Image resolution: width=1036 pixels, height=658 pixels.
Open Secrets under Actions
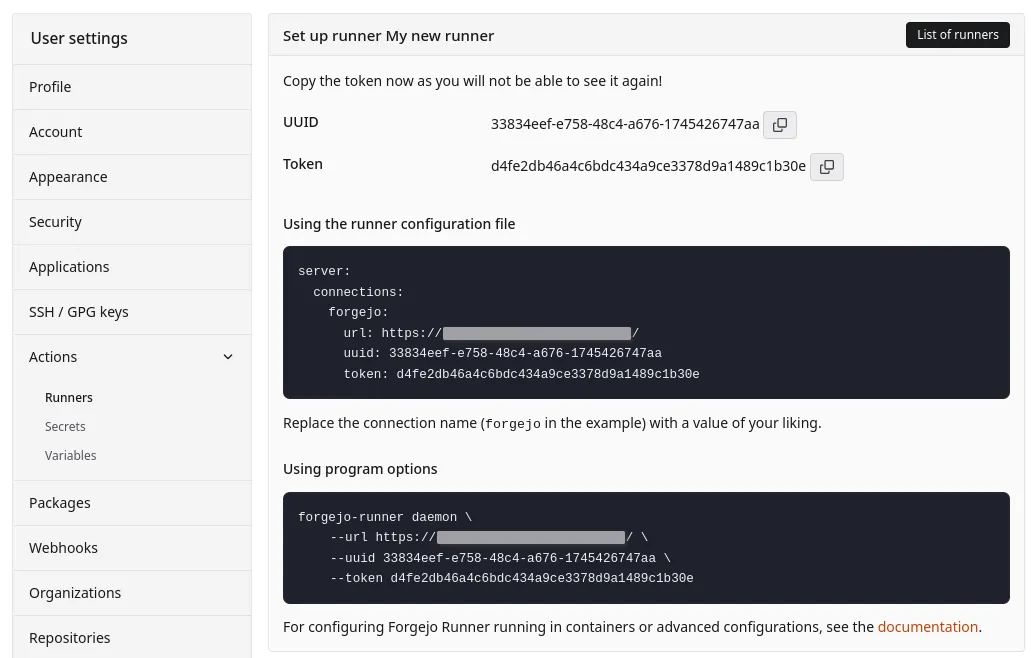point(65,427)
